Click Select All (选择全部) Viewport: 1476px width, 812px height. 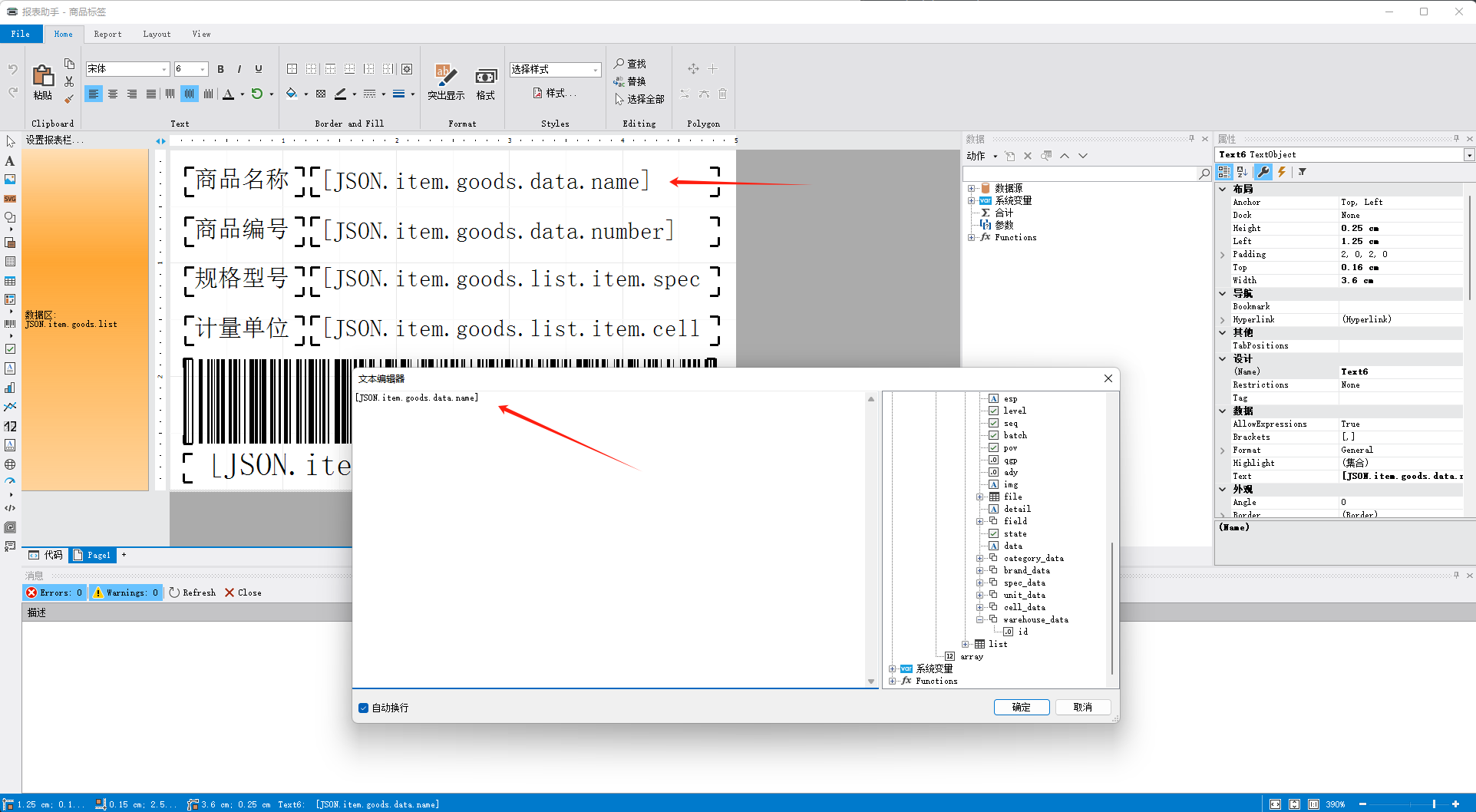639,99
